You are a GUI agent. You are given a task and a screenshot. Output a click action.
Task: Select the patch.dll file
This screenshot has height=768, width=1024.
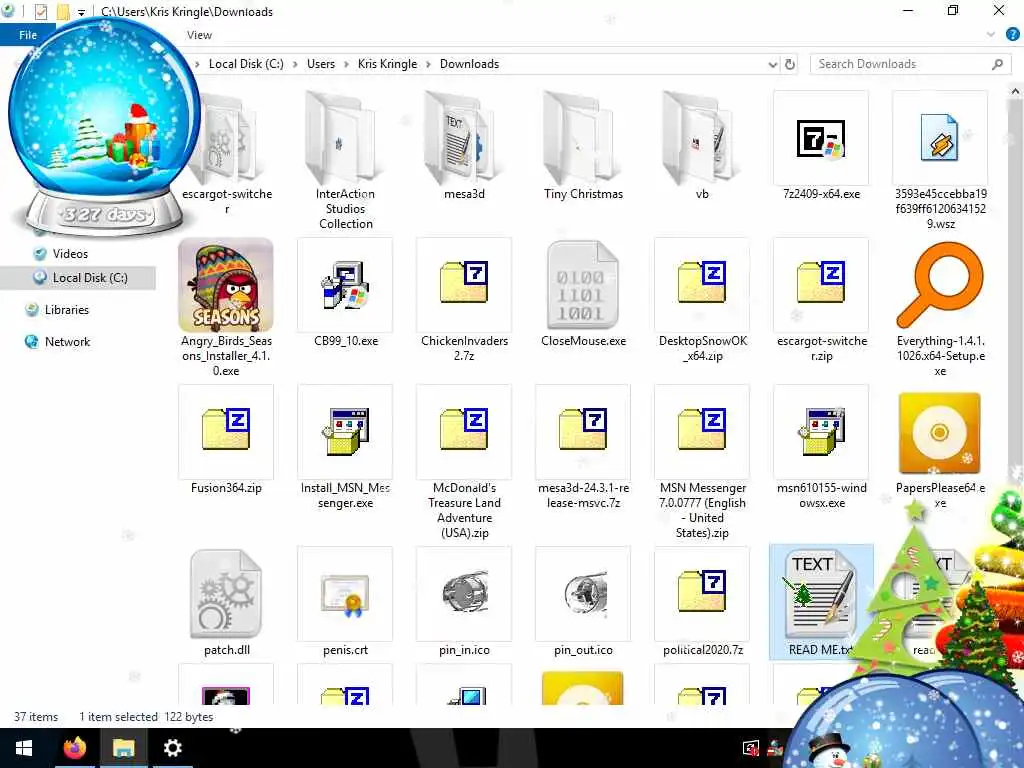coord(226,602)
